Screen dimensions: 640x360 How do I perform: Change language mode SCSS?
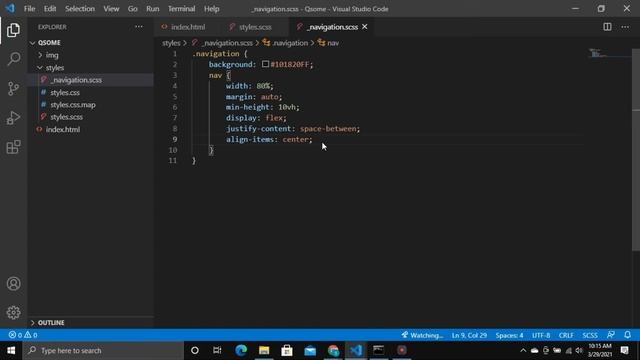coord(590,335)
